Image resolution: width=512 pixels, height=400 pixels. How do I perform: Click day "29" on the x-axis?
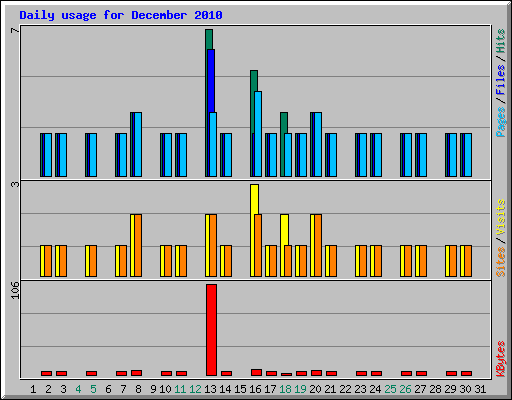(450, 389)
